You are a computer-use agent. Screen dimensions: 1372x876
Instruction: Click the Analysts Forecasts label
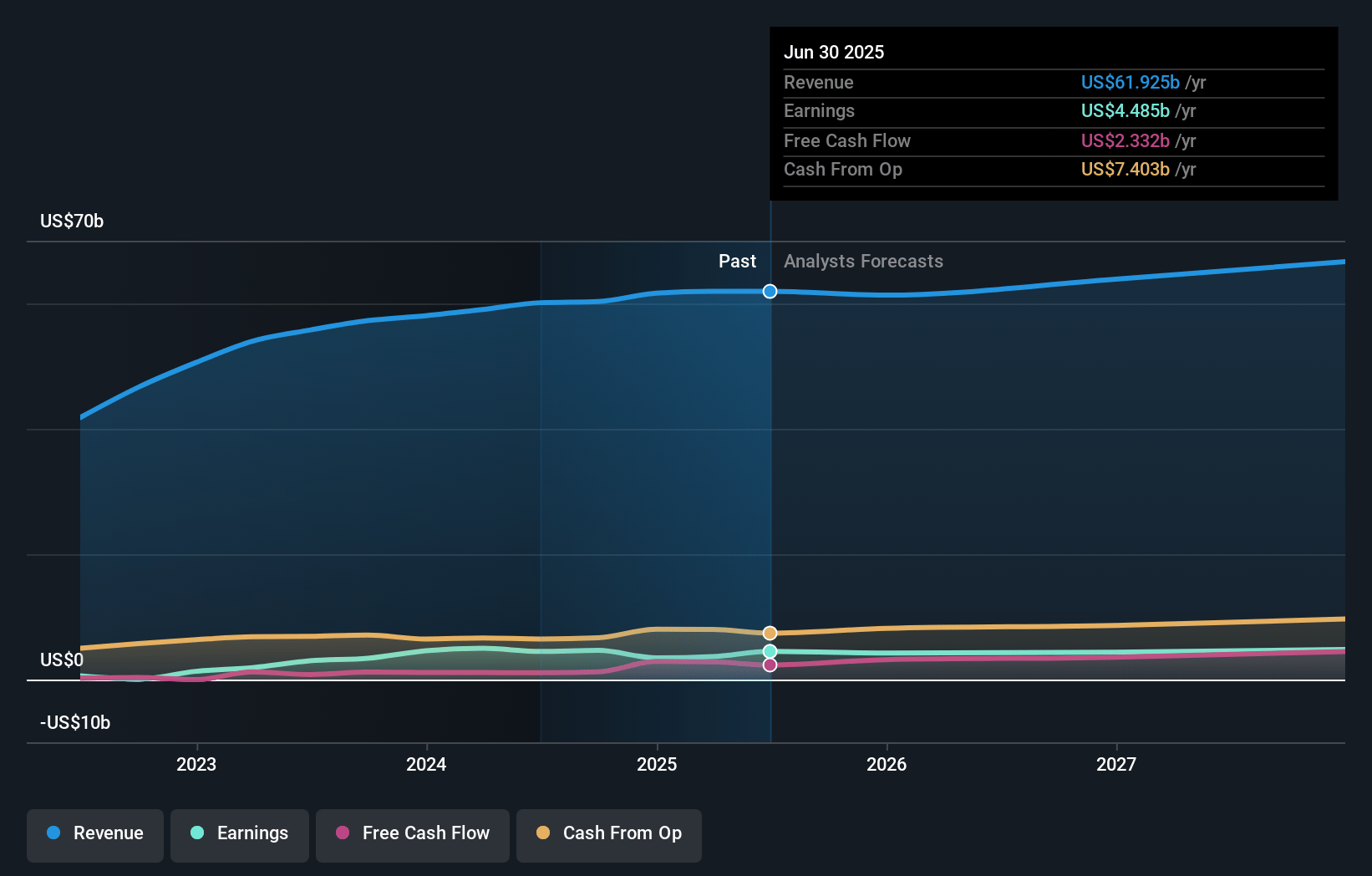[863, 262]
